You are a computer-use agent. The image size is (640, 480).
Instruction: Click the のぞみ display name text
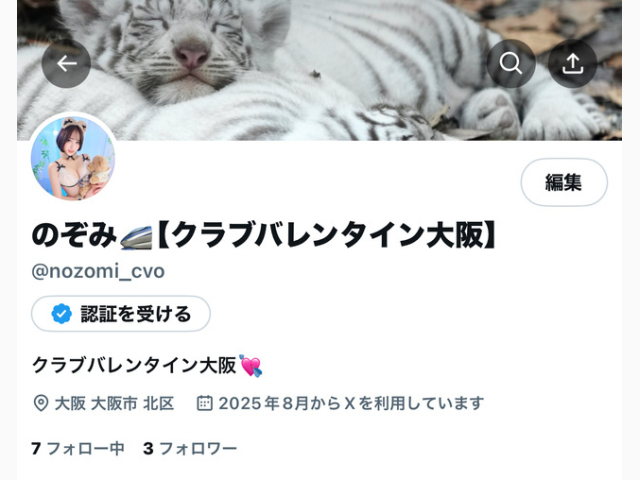click(x=74, y=236)
